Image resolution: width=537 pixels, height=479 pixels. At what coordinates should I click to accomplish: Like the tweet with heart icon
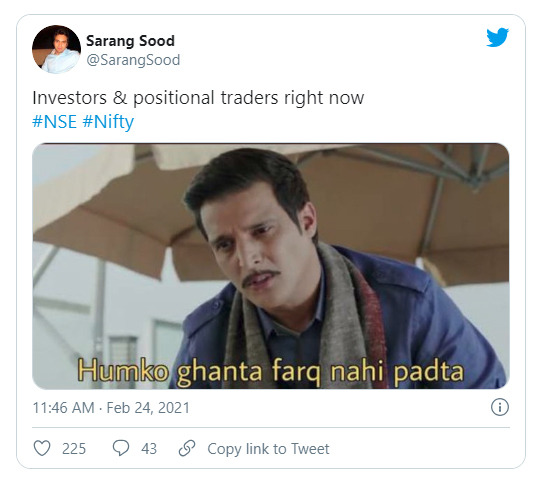42,448
